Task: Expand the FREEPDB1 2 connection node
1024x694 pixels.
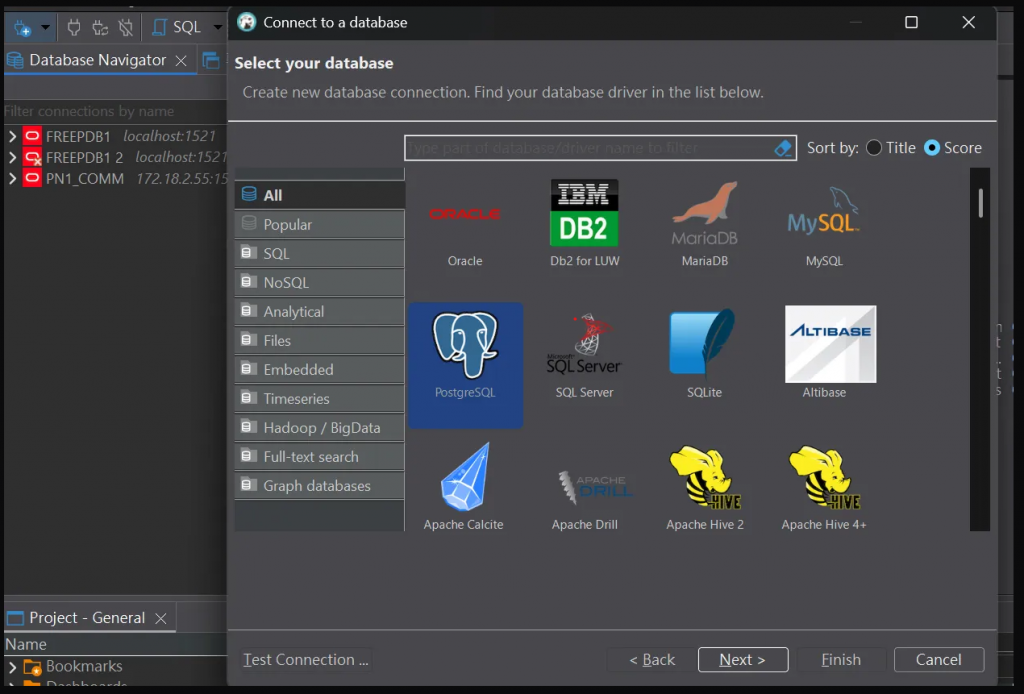Action: [x=12, y=157]
